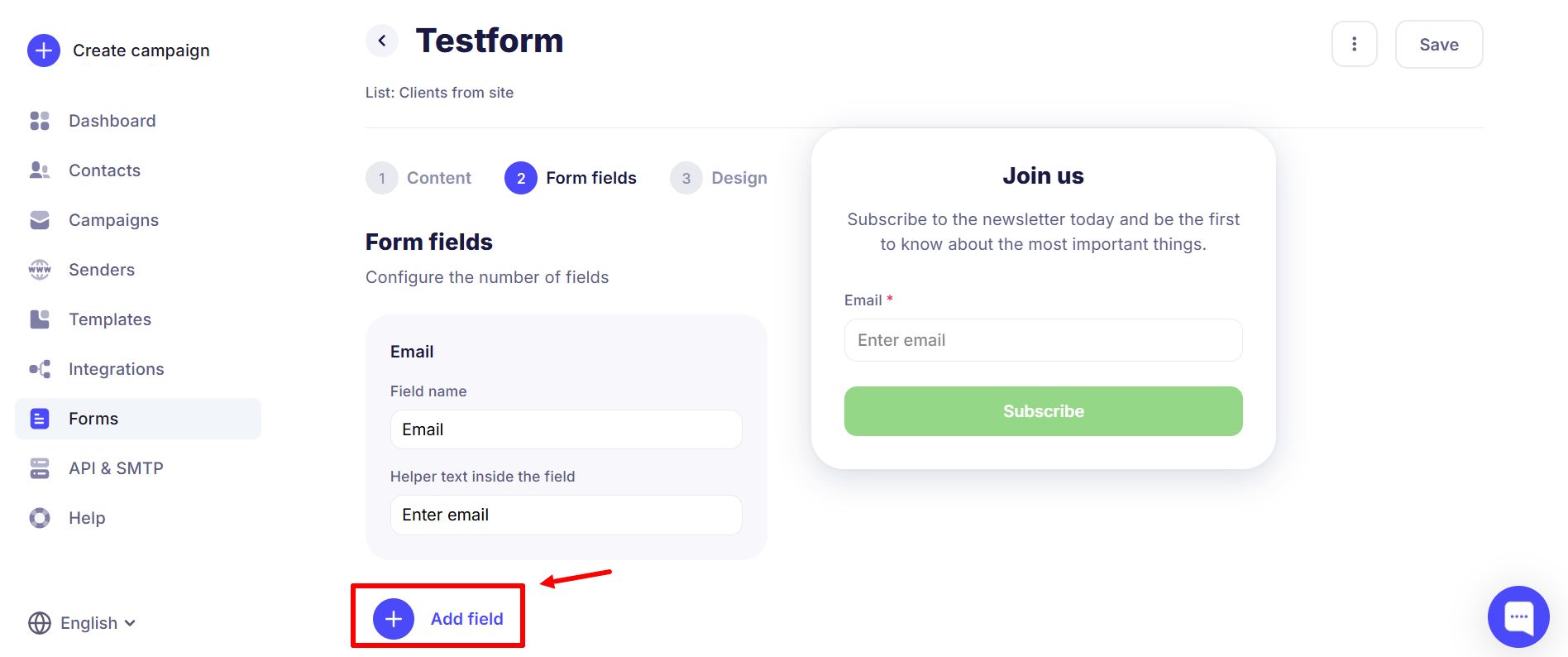
Task: Click the Templates sidebar icon
Action: [x=40, y=319]
